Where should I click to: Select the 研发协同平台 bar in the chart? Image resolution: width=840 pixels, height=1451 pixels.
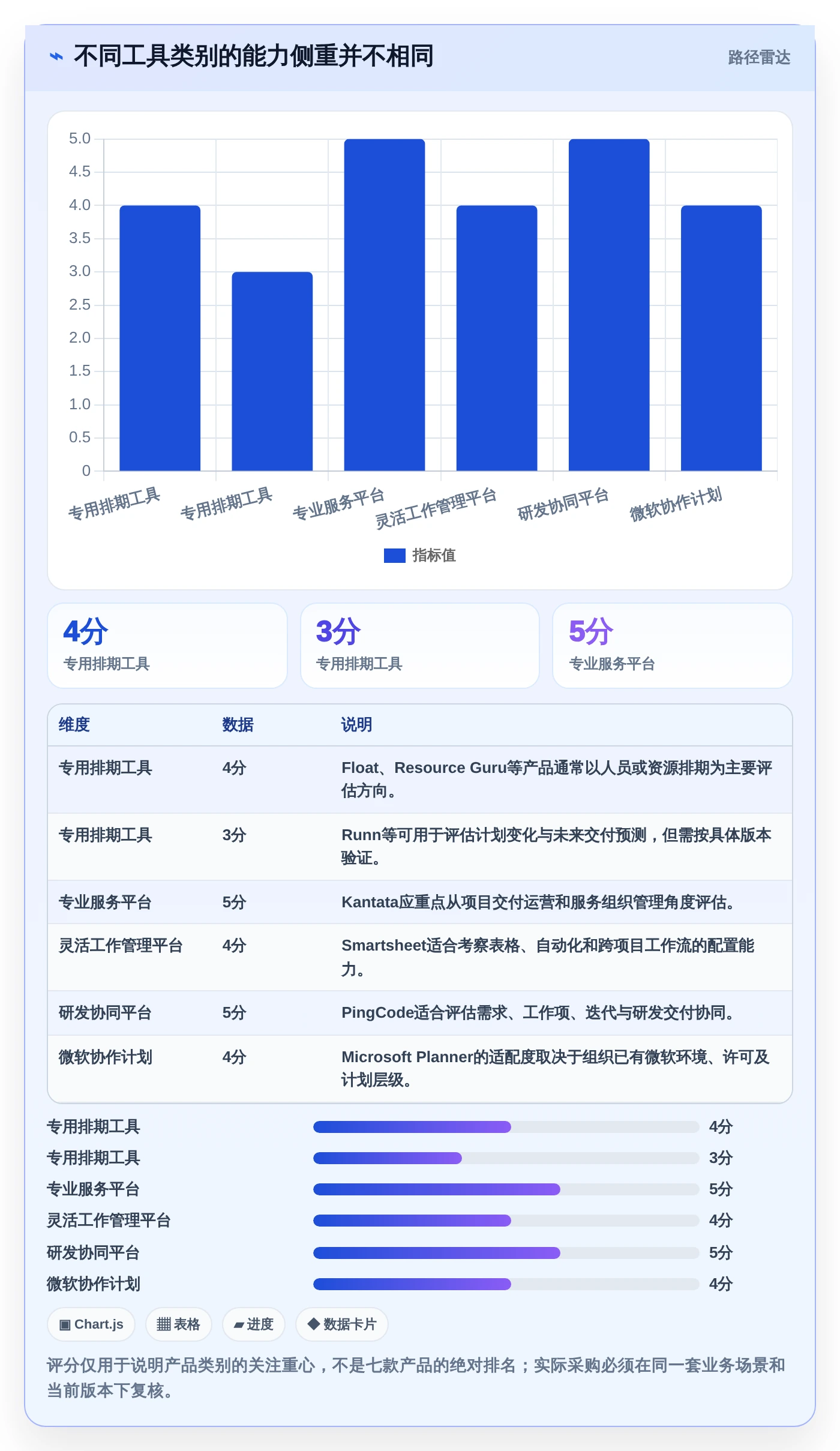point(609,305)
